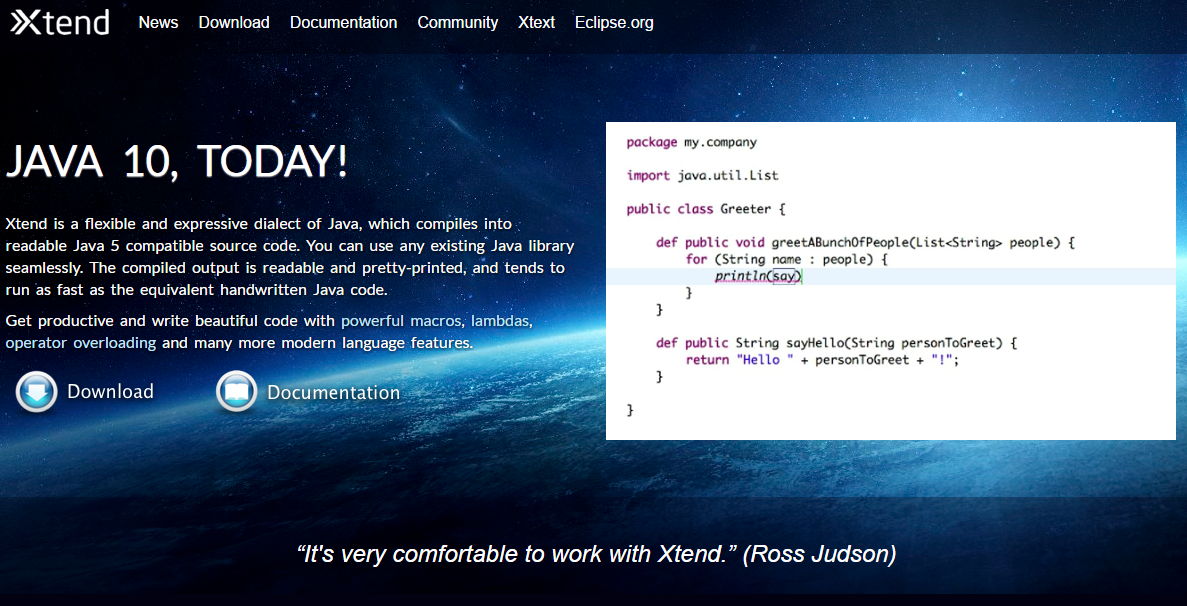The image size is (1187, 606).
Task: Click the Documentation label beside the book icon
Action: point(333,393)
